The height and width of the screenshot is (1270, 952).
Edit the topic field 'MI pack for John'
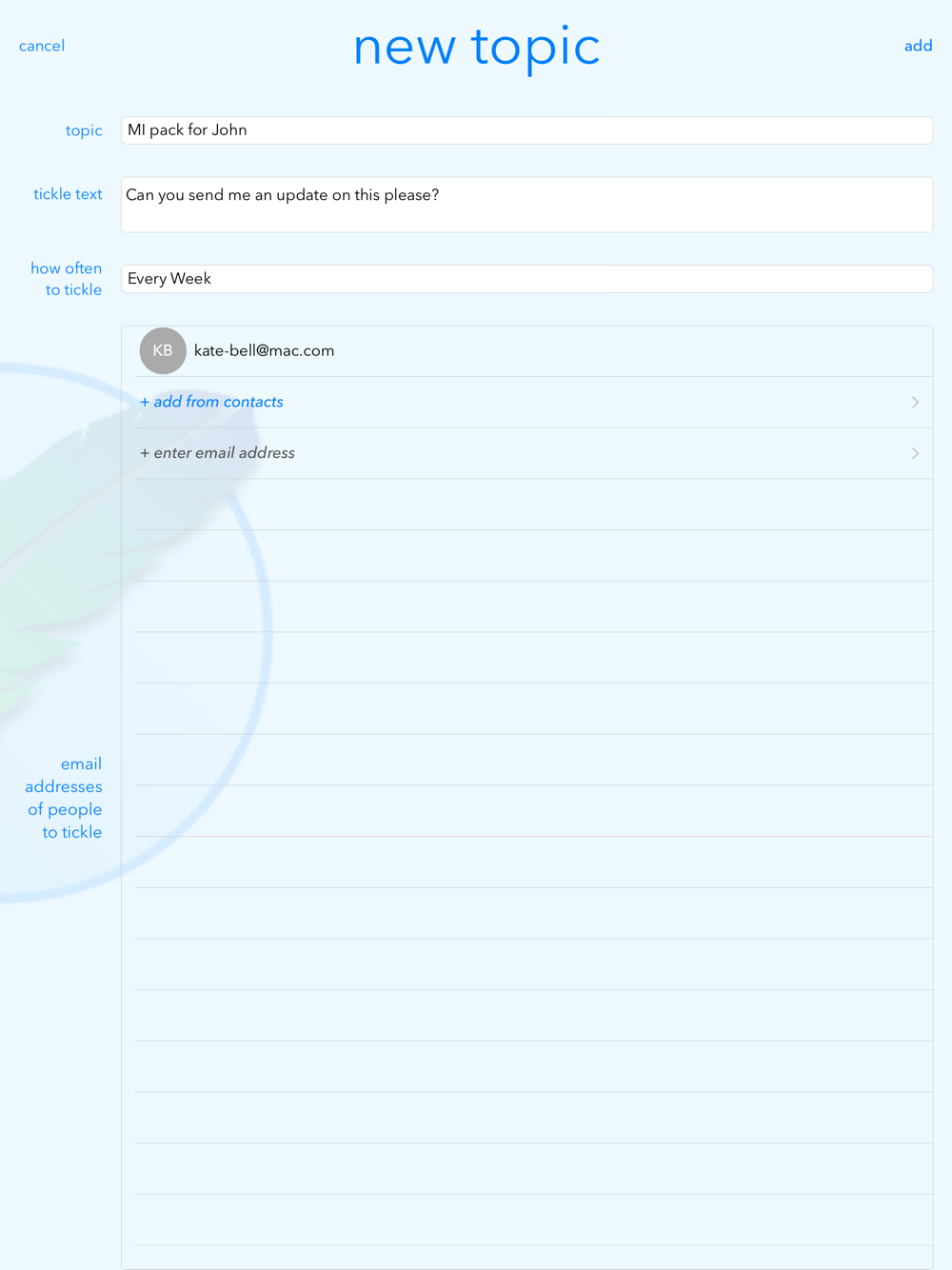point(526,130)
